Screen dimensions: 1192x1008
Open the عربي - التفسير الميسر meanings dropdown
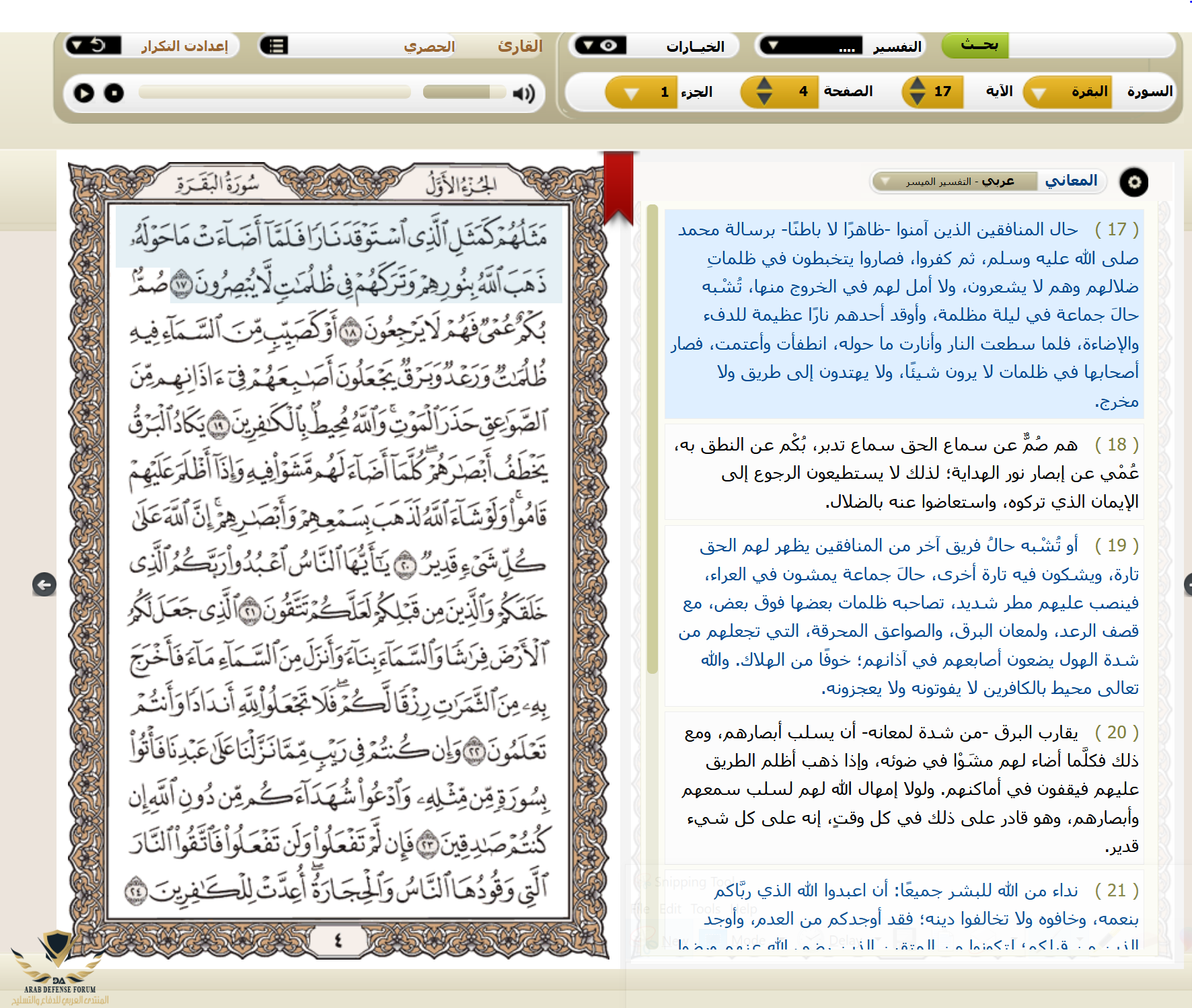pyautogui.click(x=954, y=182)
